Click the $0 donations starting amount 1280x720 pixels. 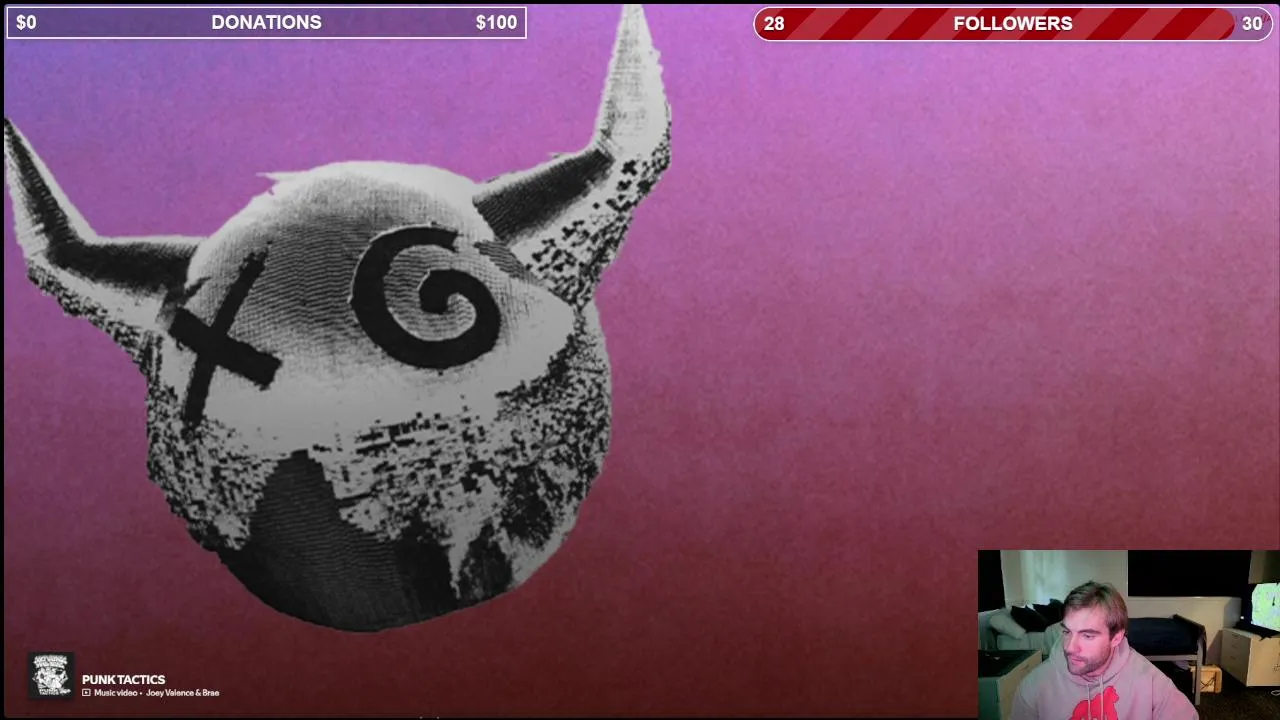click(x=26, y=22)
